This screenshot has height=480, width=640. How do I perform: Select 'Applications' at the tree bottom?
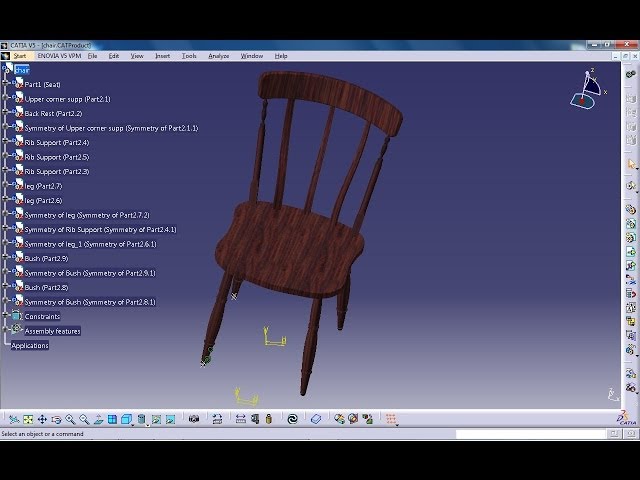(30, 346)
